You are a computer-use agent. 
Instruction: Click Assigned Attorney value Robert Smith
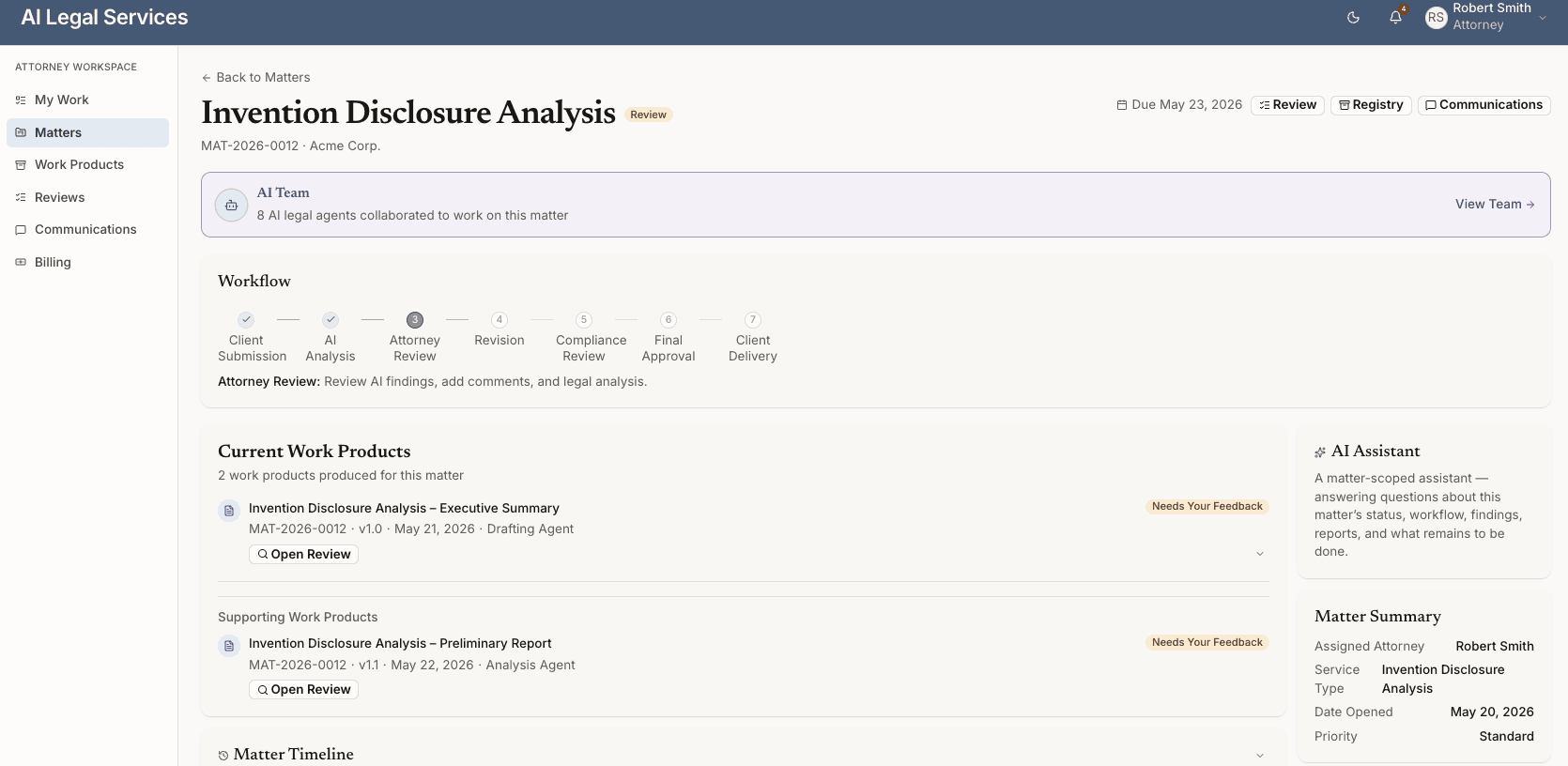(1495, 646)
